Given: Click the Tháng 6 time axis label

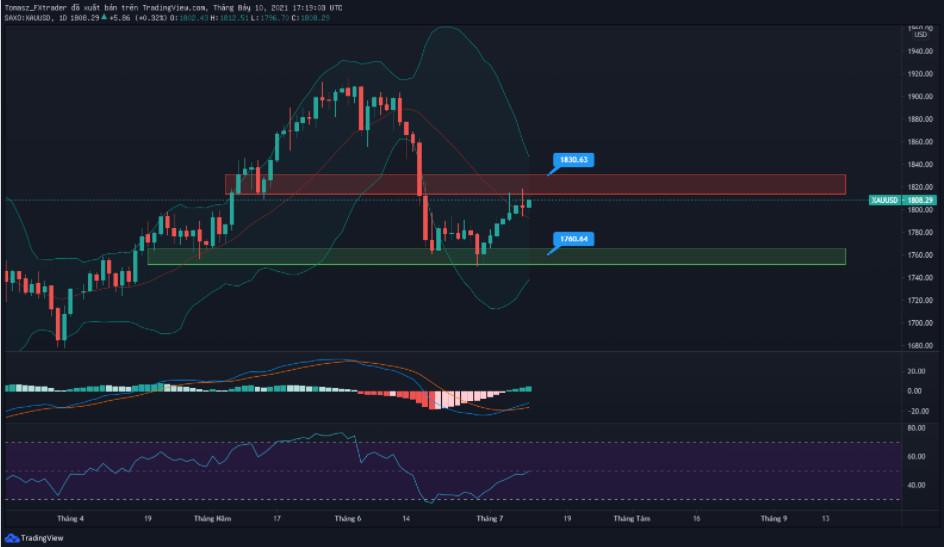Looking at the screenshot, I should click(x=348, y=518).
